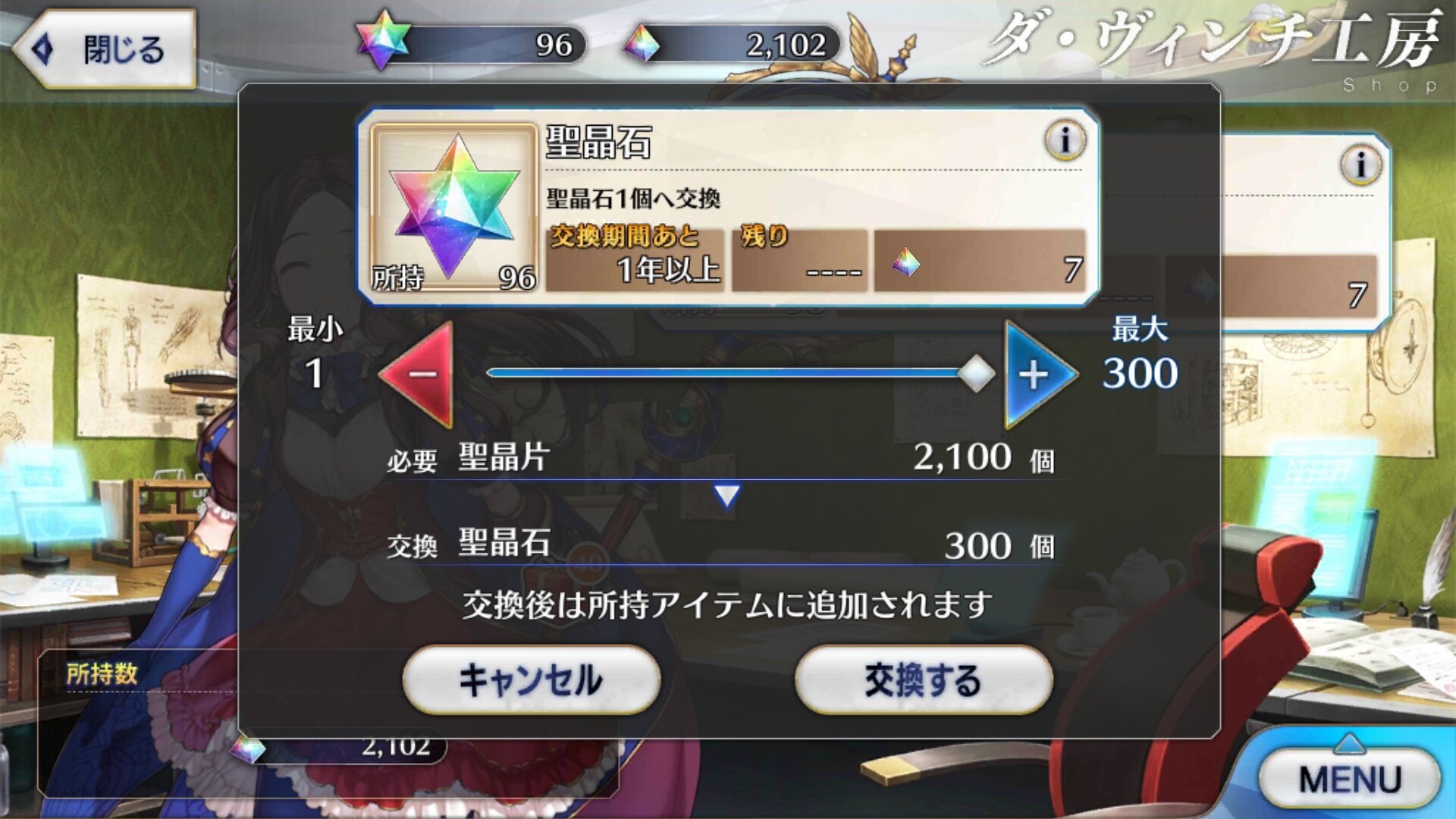Click the rainbow star Saint Quartz counter icon
This screenshot has width=1456, height=819.
click(383, 39)
